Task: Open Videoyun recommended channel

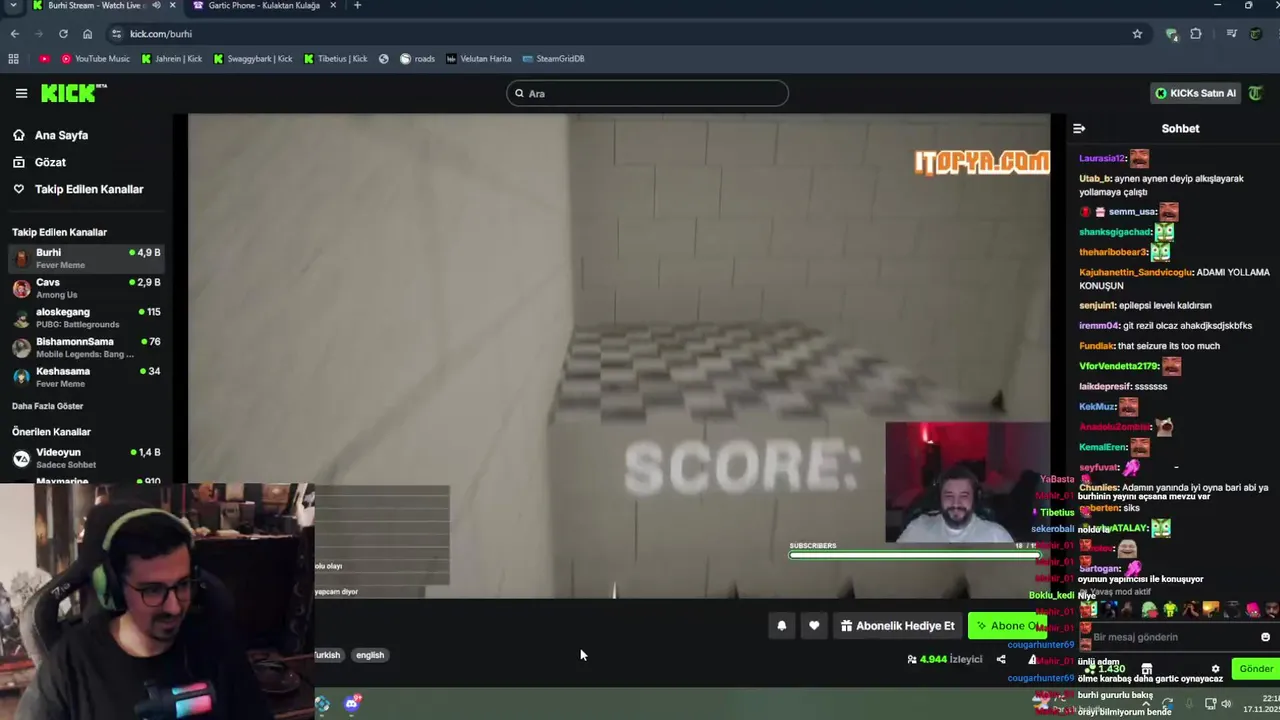Action: click(x=86, y=458)
